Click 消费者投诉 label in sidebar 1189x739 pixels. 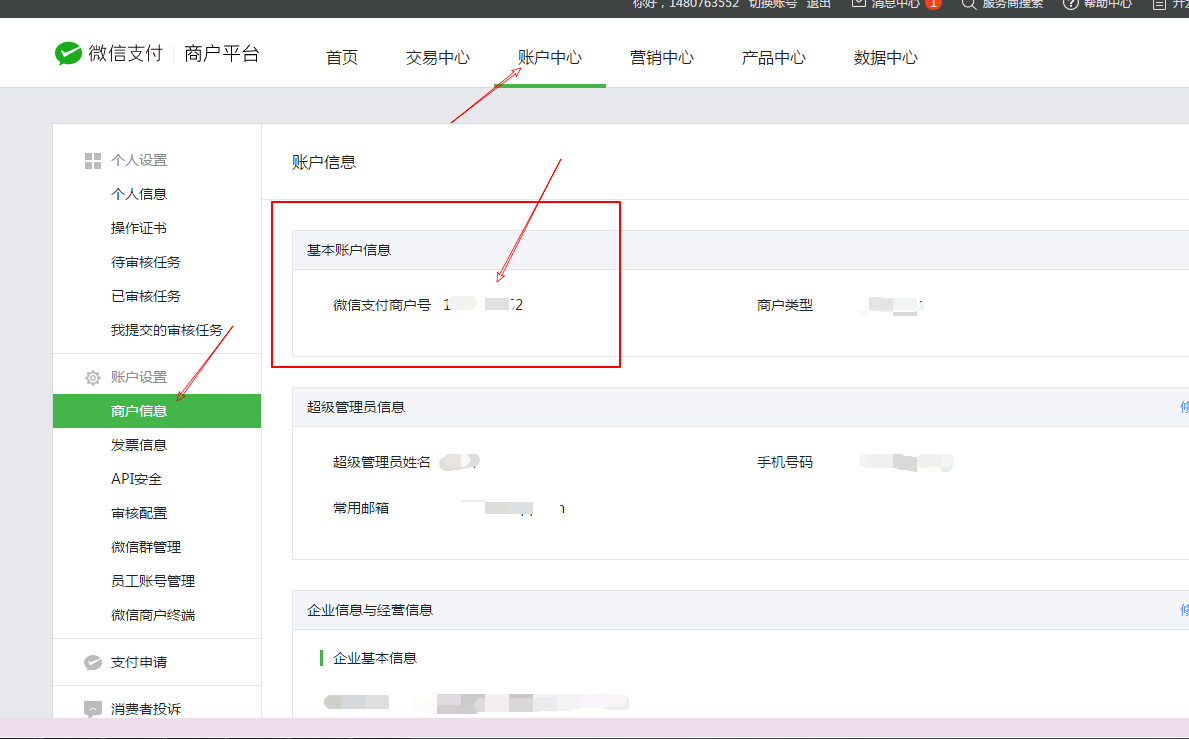(146, 709)
